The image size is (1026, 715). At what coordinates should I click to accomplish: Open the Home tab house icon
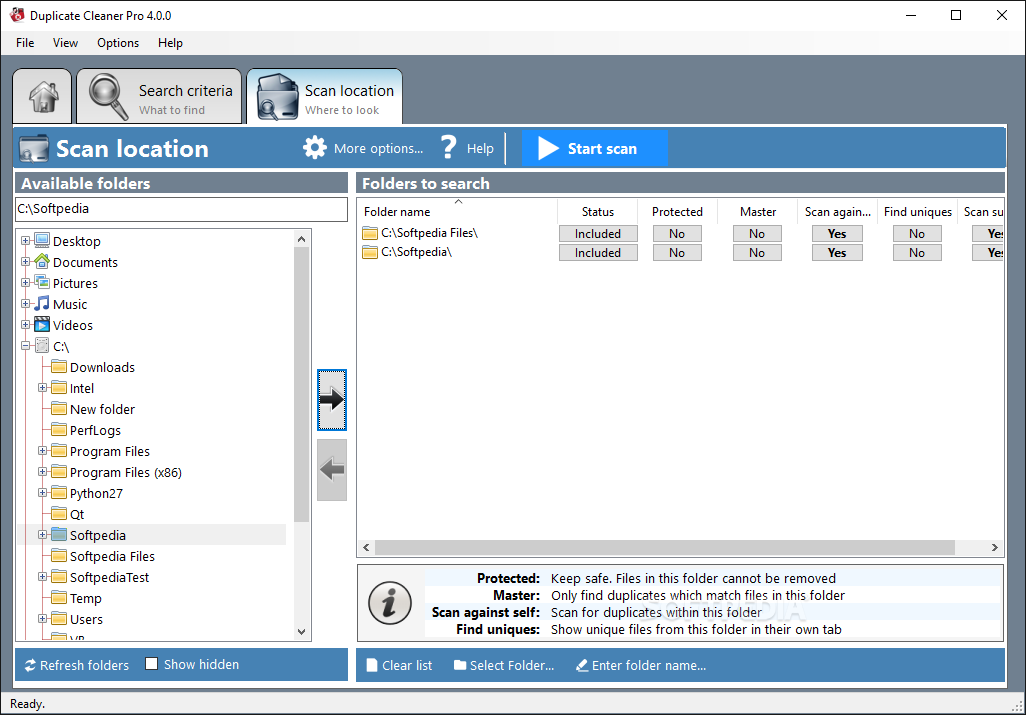coord(43,97)
